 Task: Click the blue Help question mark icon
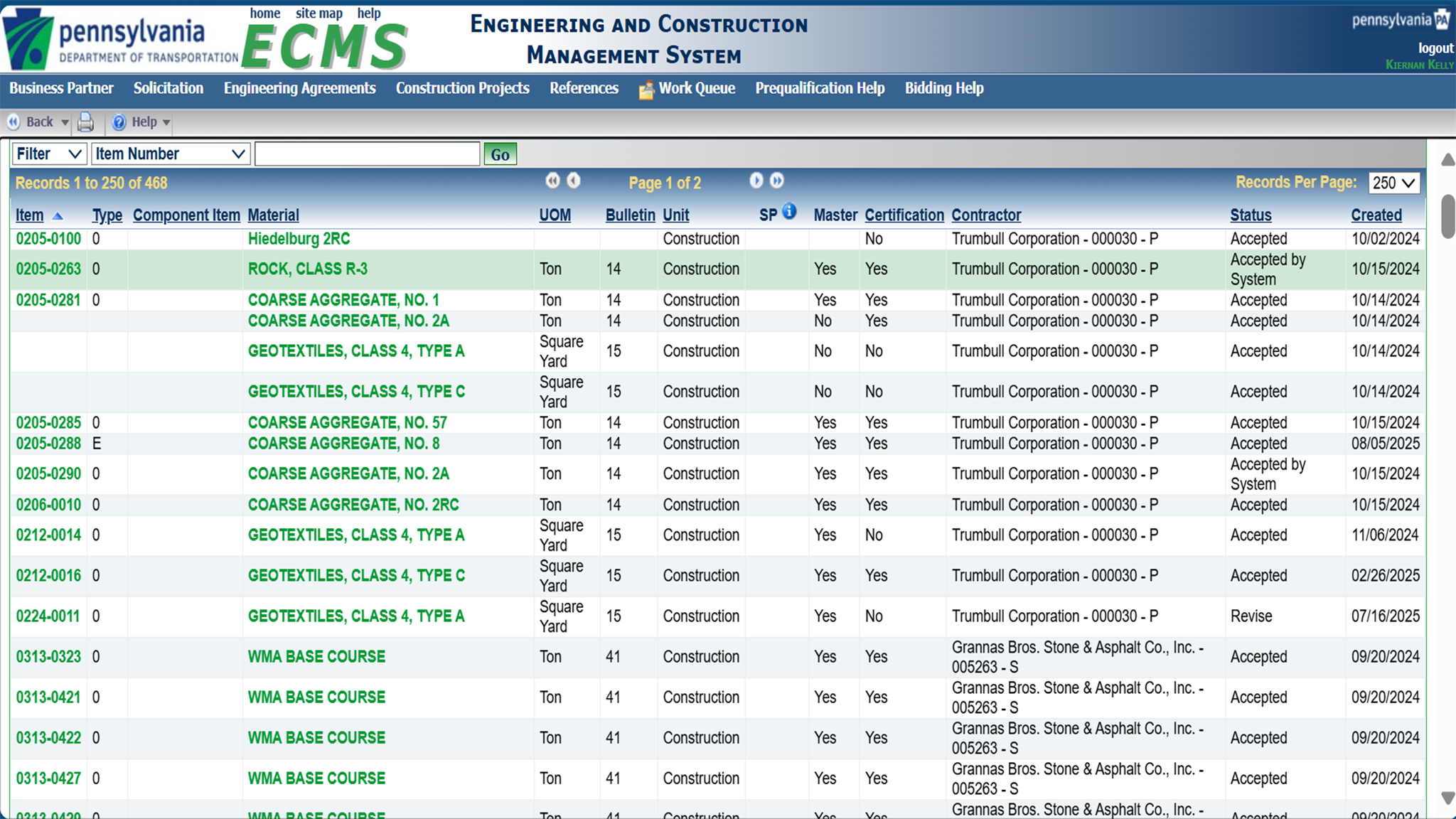pyautogui.click(x=119, y=122)
